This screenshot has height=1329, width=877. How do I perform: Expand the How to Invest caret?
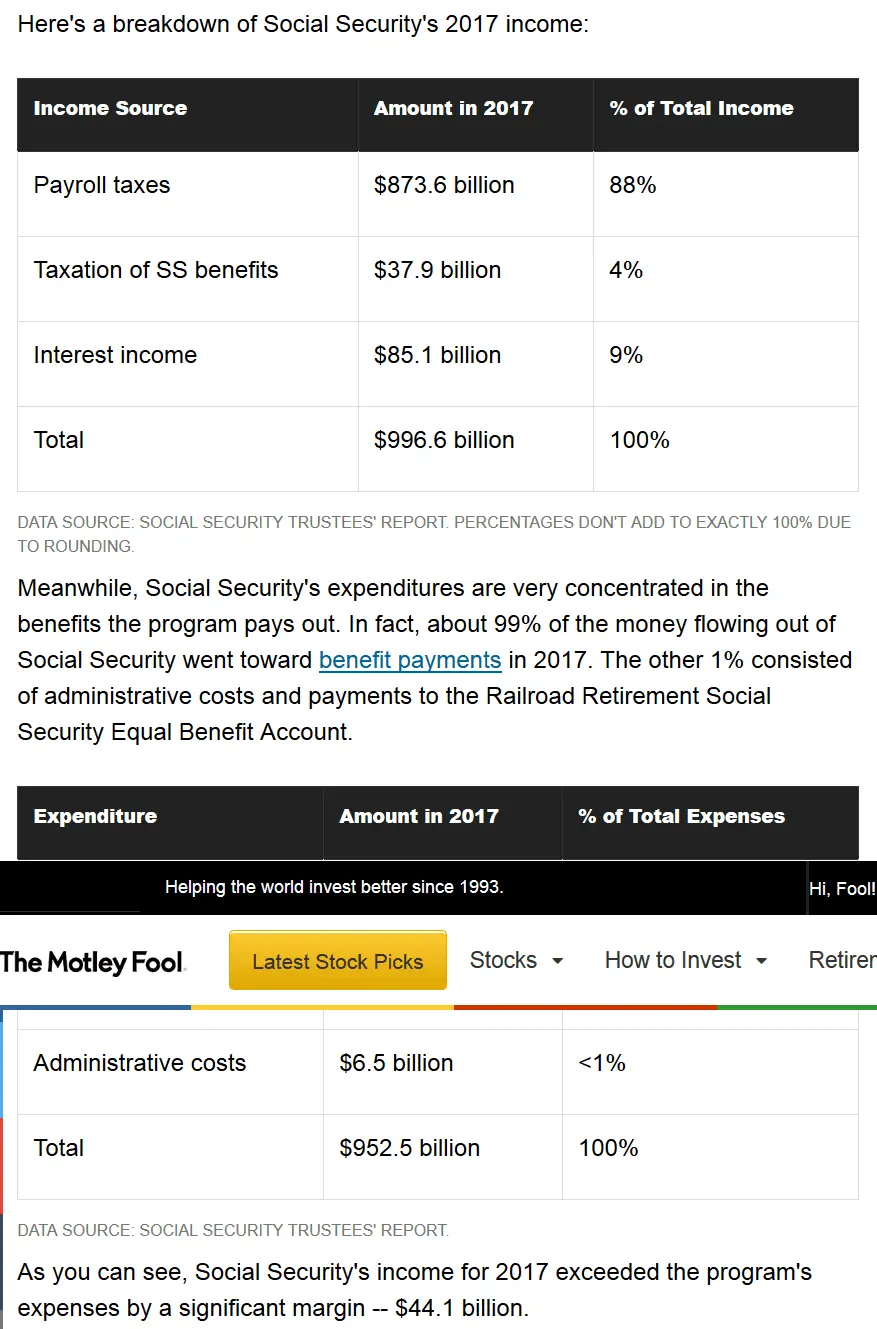tap(761, 961)
